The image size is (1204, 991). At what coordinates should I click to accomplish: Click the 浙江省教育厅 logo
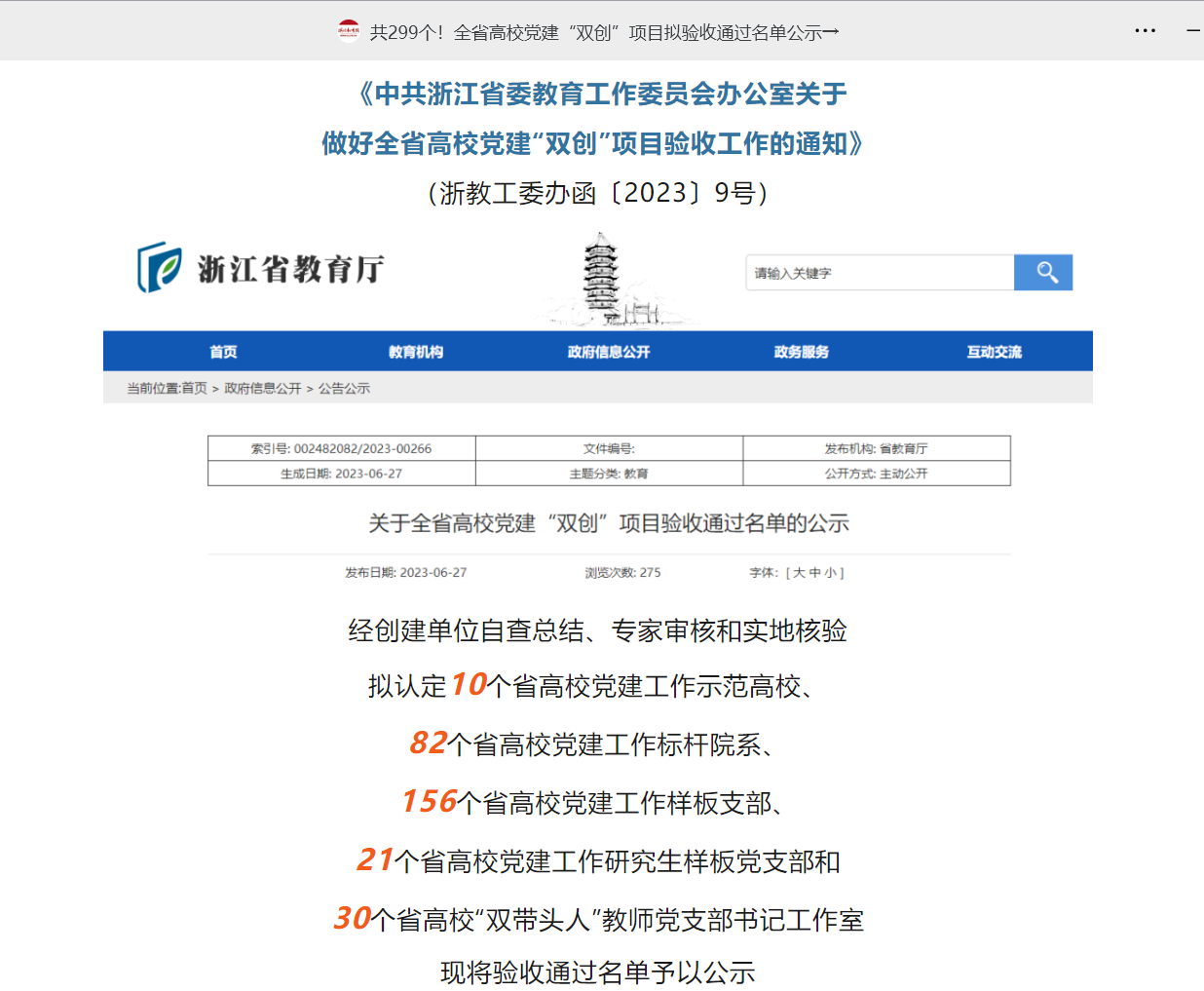(x=261, y=268)
